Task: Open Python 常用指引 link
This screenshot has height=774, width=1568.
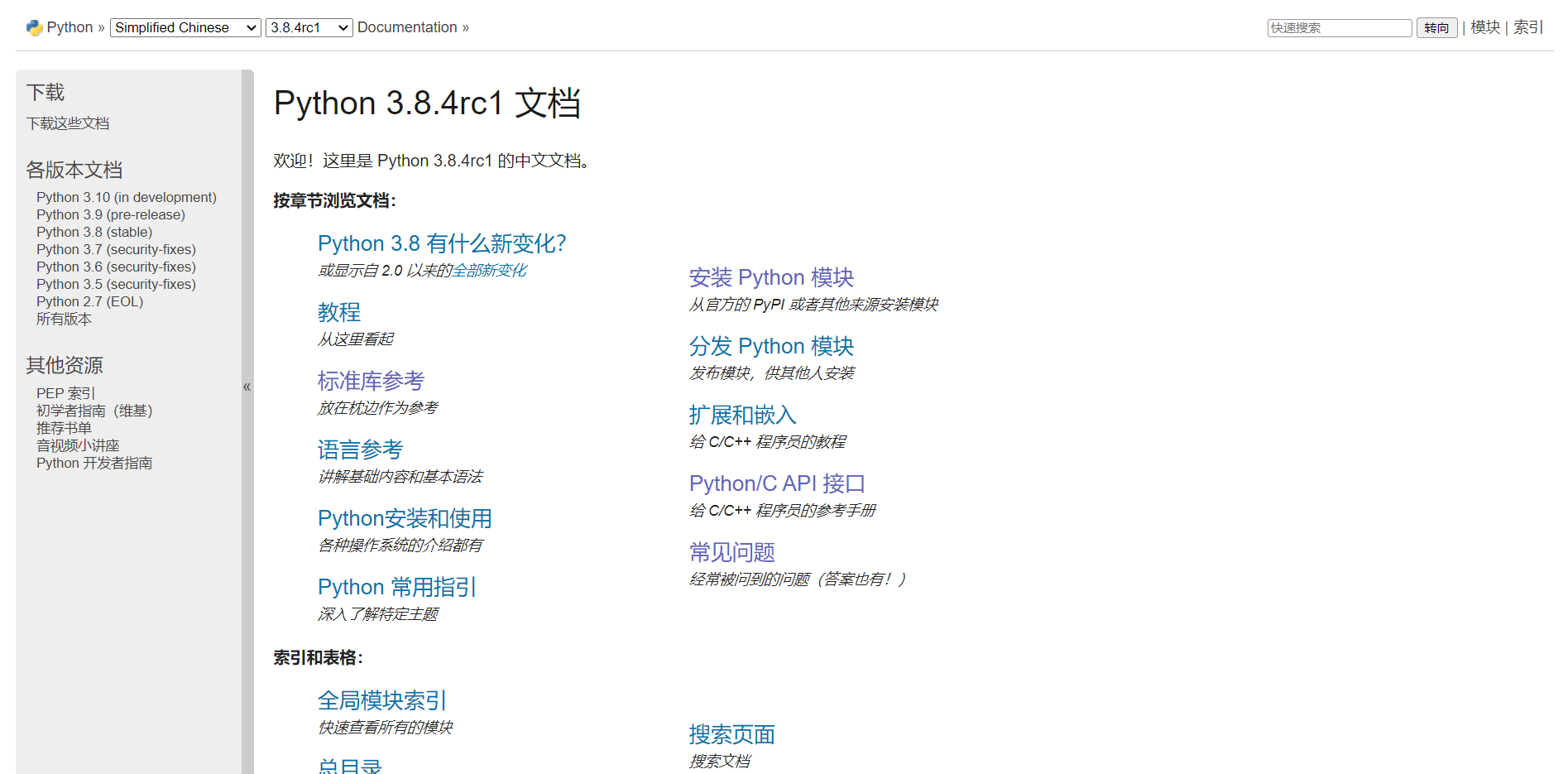Action: (x=397, y=587)
